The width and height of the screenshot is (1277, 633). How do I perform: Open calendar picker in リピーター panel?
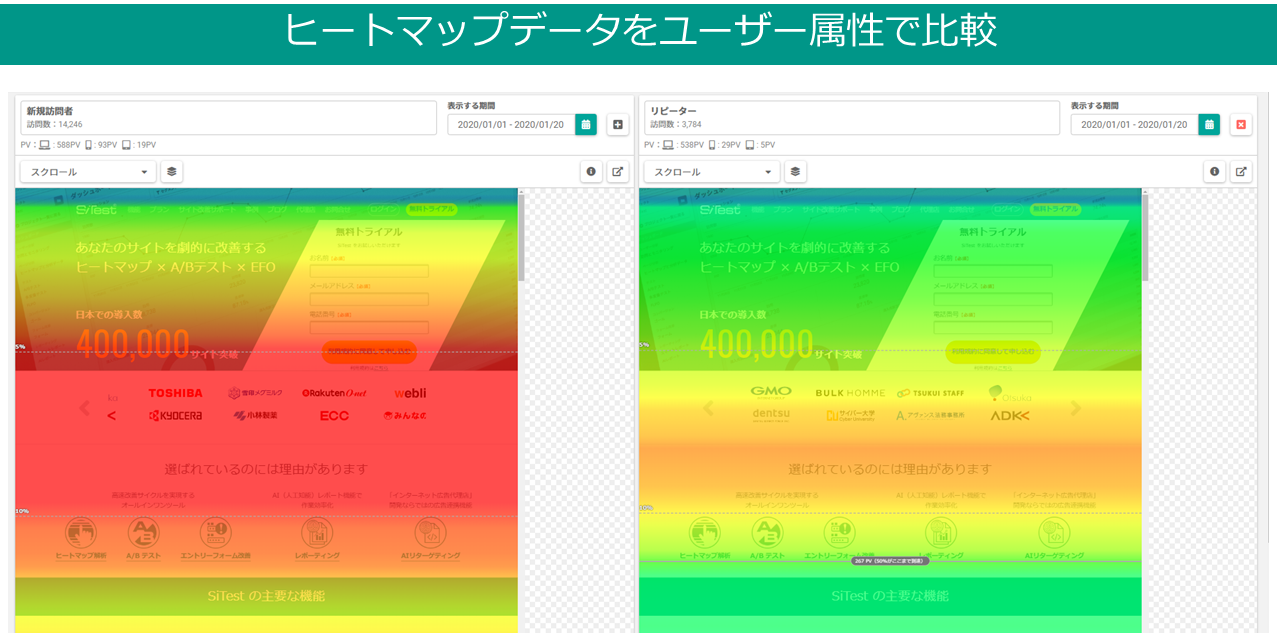(x=1209, y=125)
